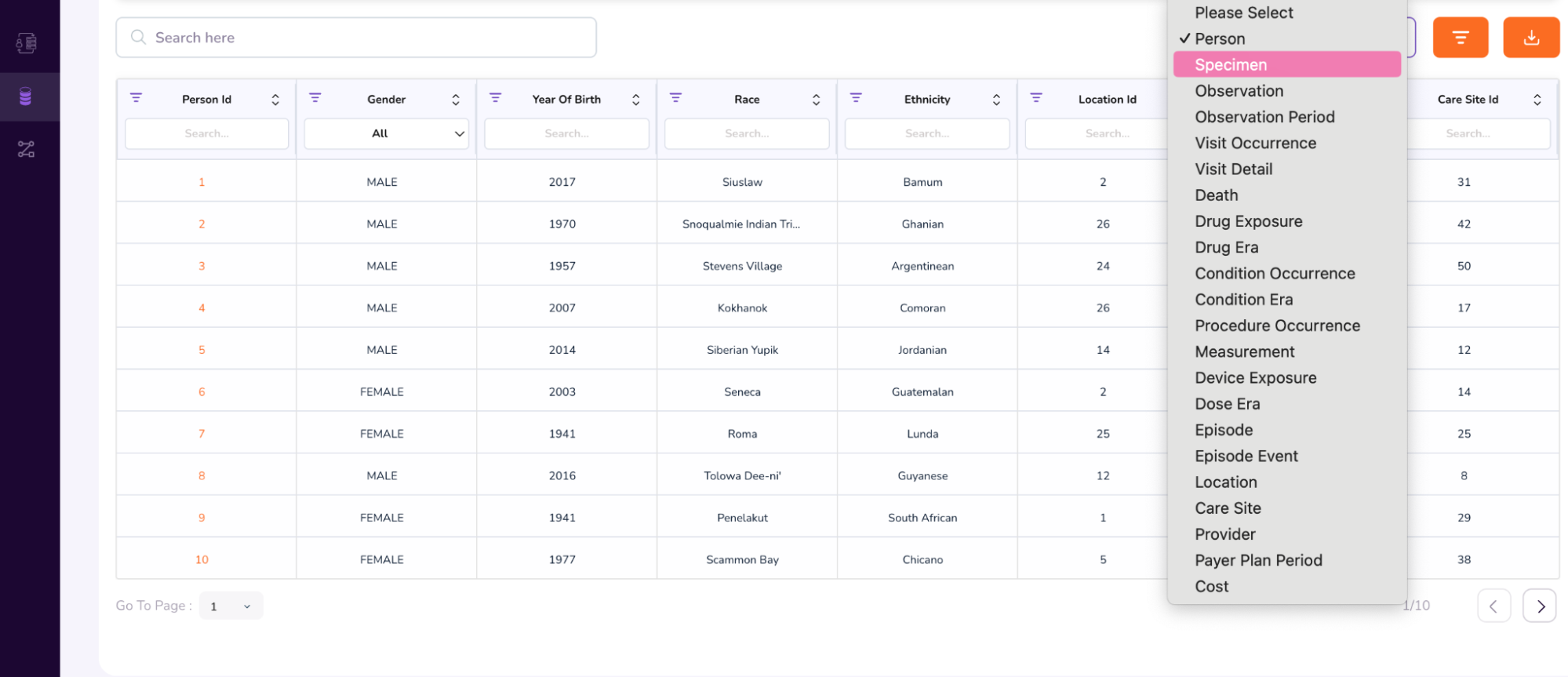Click filter icon on Race column
Image resolution: width=1568 pixels, height=677 pixels.
point(675,98)
